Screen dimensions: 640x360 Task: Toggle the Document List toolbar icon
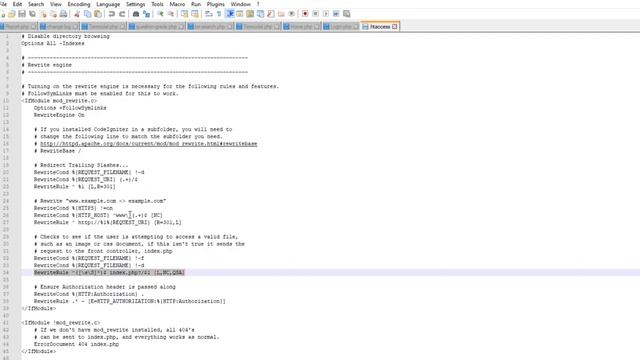260,14
